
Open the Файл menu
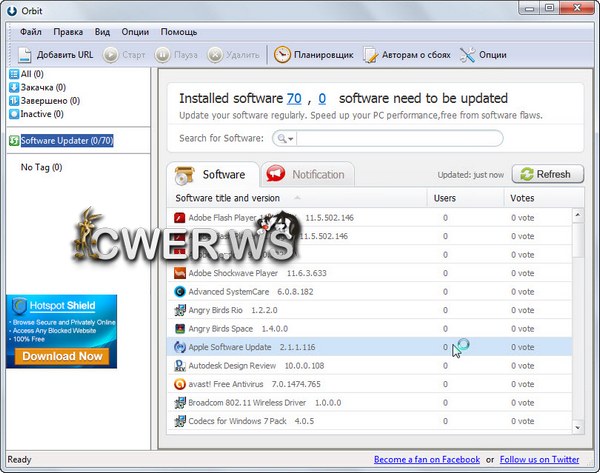tap(30, 32)
